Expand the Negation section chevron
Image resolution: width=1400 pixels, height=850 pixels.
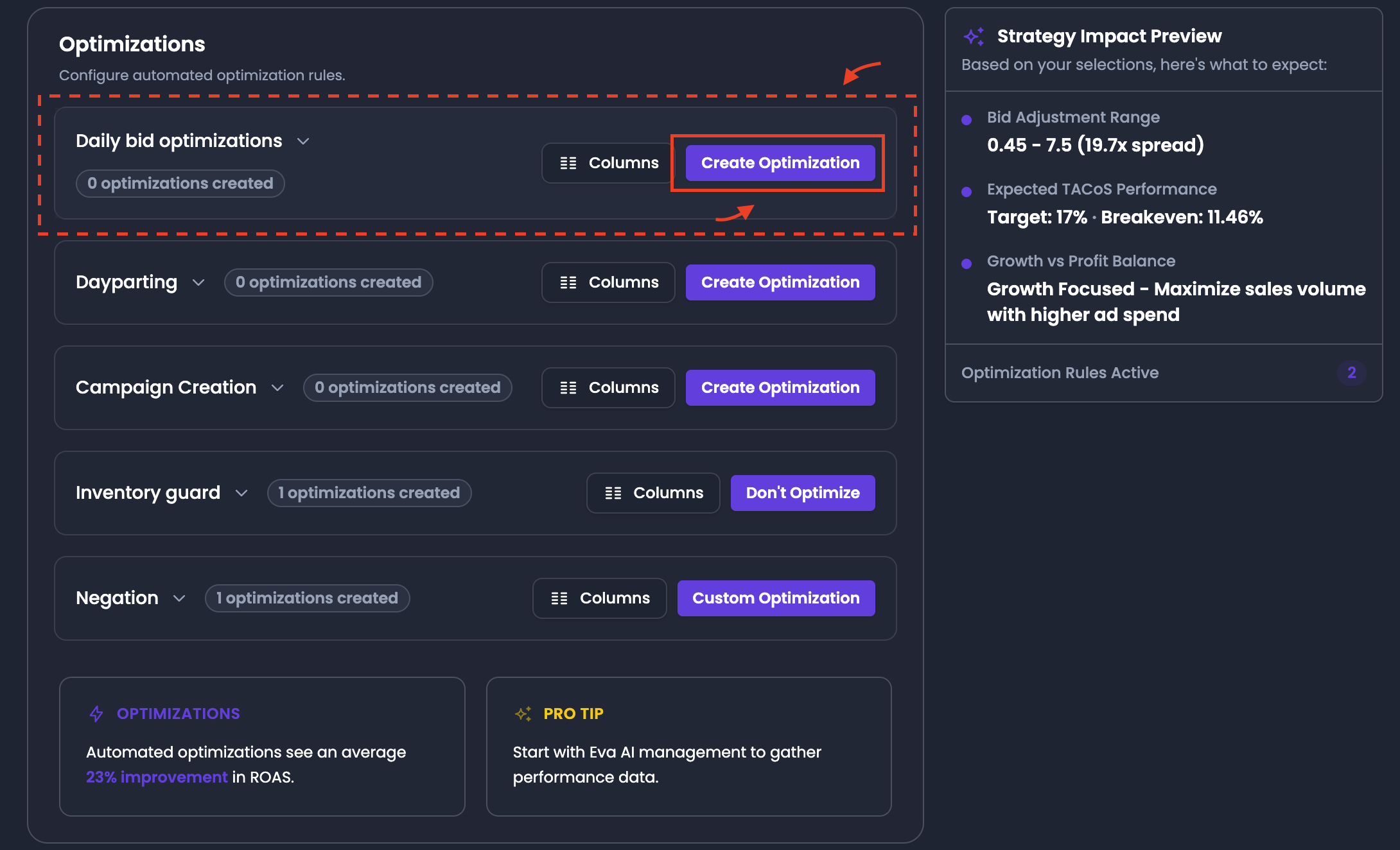pyautogui.click(x=179, y=598)
